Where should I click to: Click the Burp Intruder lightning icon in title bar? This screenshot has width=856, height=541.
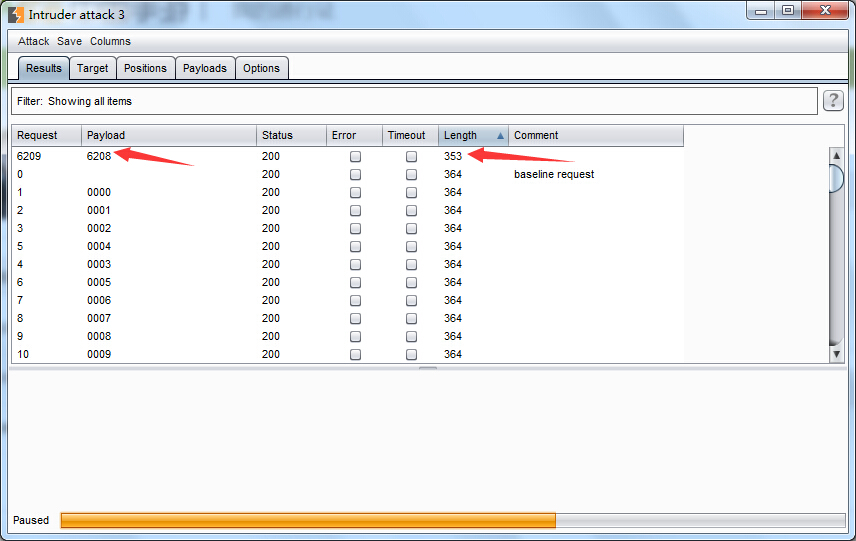[16, 15]
